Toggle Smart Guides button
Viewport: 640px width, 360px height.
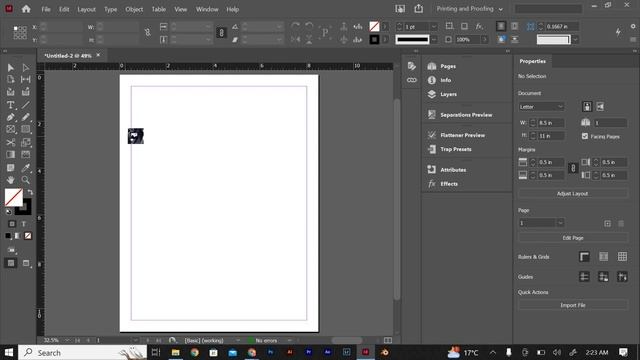(x=622, y=277)
